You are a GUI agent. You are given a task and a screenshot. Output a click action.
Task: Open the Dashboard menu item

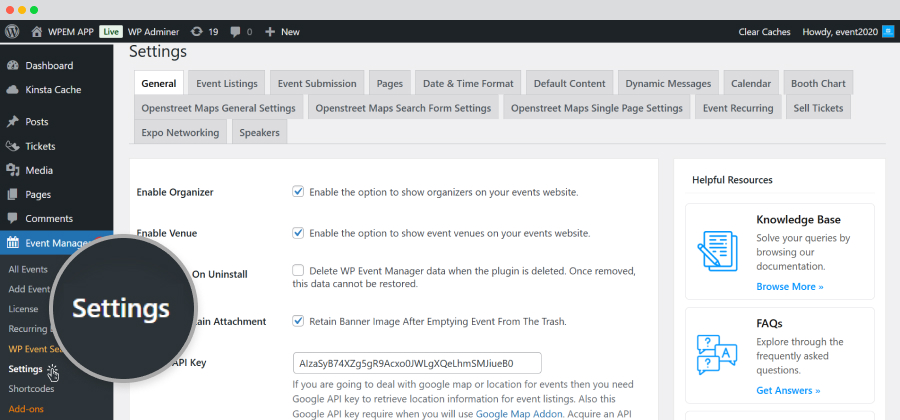[49, 65]
